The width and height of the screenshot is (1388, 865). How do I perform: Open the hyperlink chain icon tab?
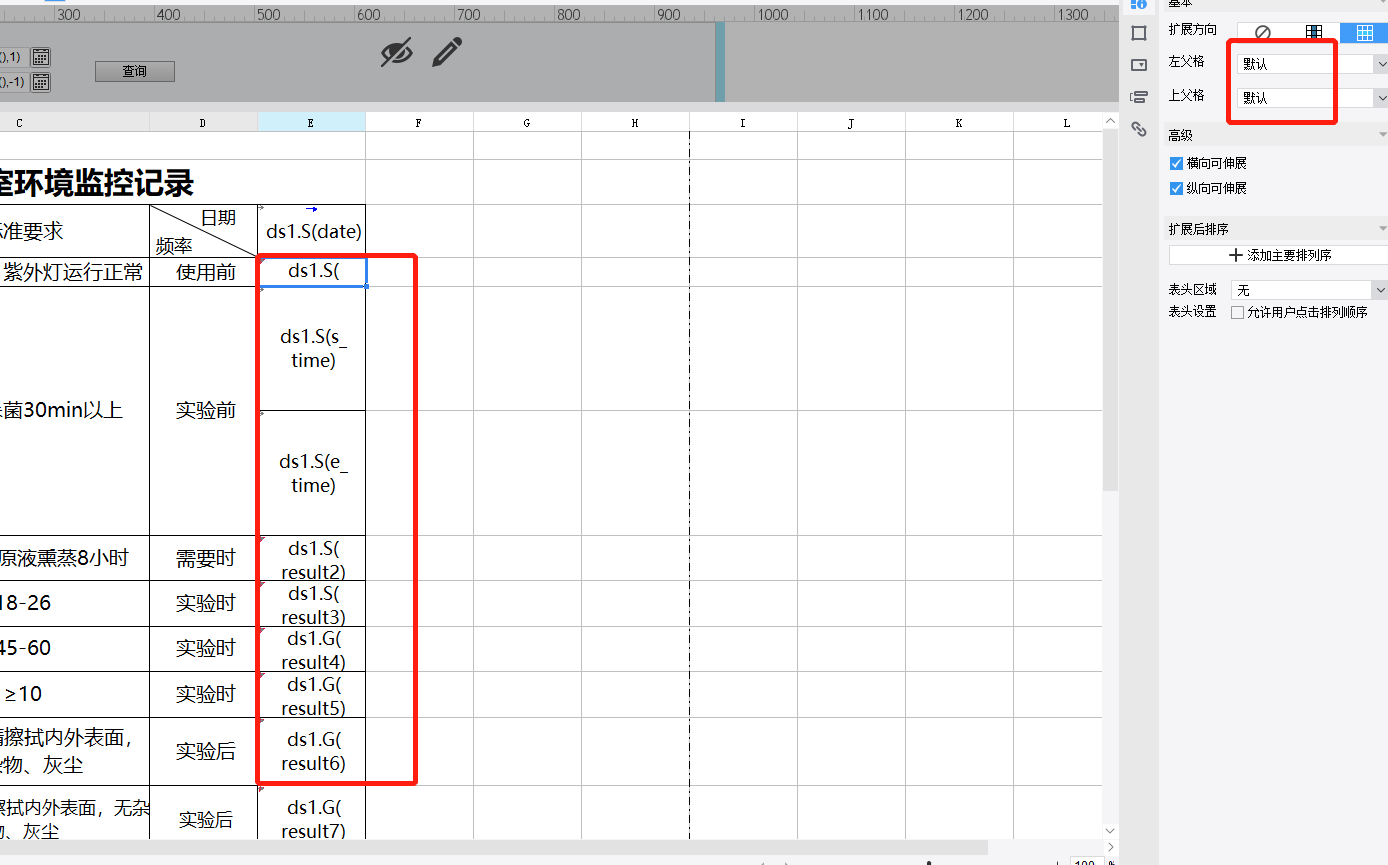point(1138,129)
